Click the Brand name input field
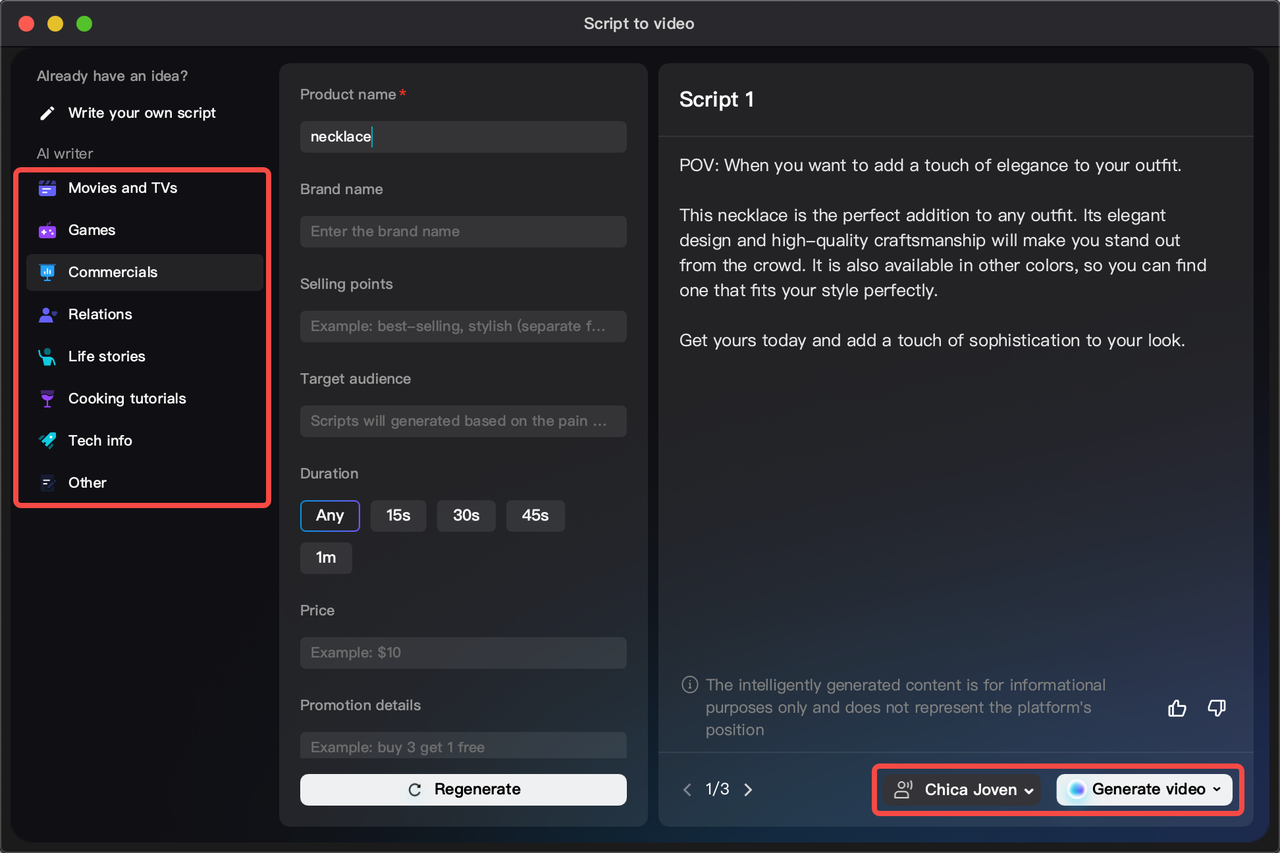 pos(463,231)
